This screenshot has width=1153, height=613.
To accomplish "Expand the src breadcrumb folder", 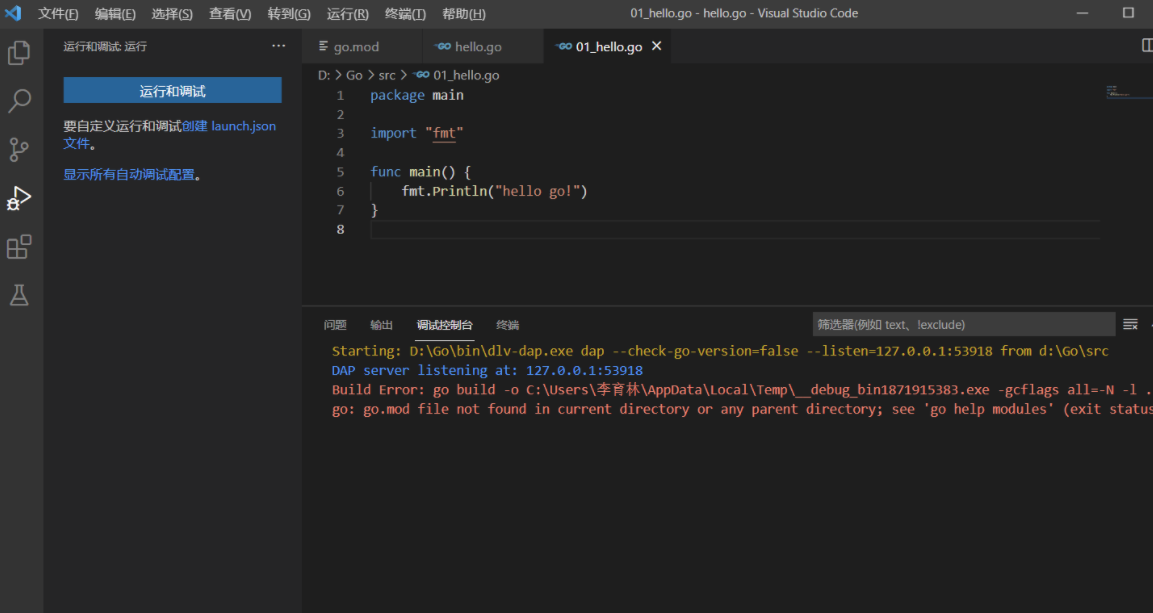I will pyautogui.click(x=386, y=75).
